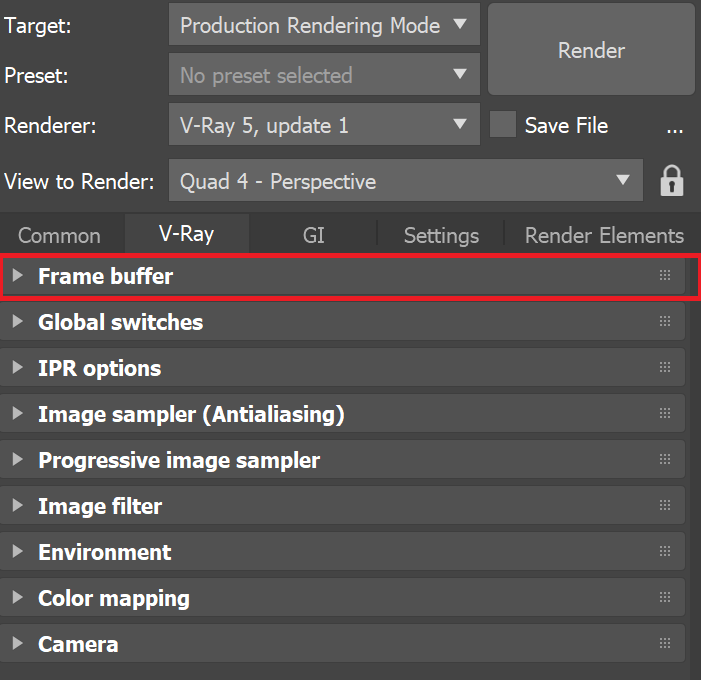Switch to the Render Elements tab
This screenshot has width=701, height=680.
[x=604, y=235]
